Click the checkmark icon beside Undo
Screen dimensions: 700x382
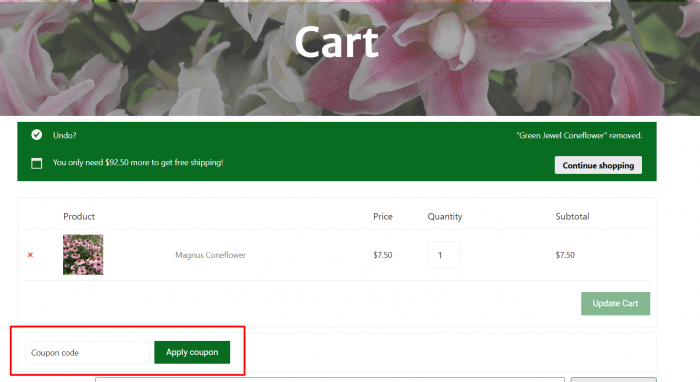click(37, 135)
